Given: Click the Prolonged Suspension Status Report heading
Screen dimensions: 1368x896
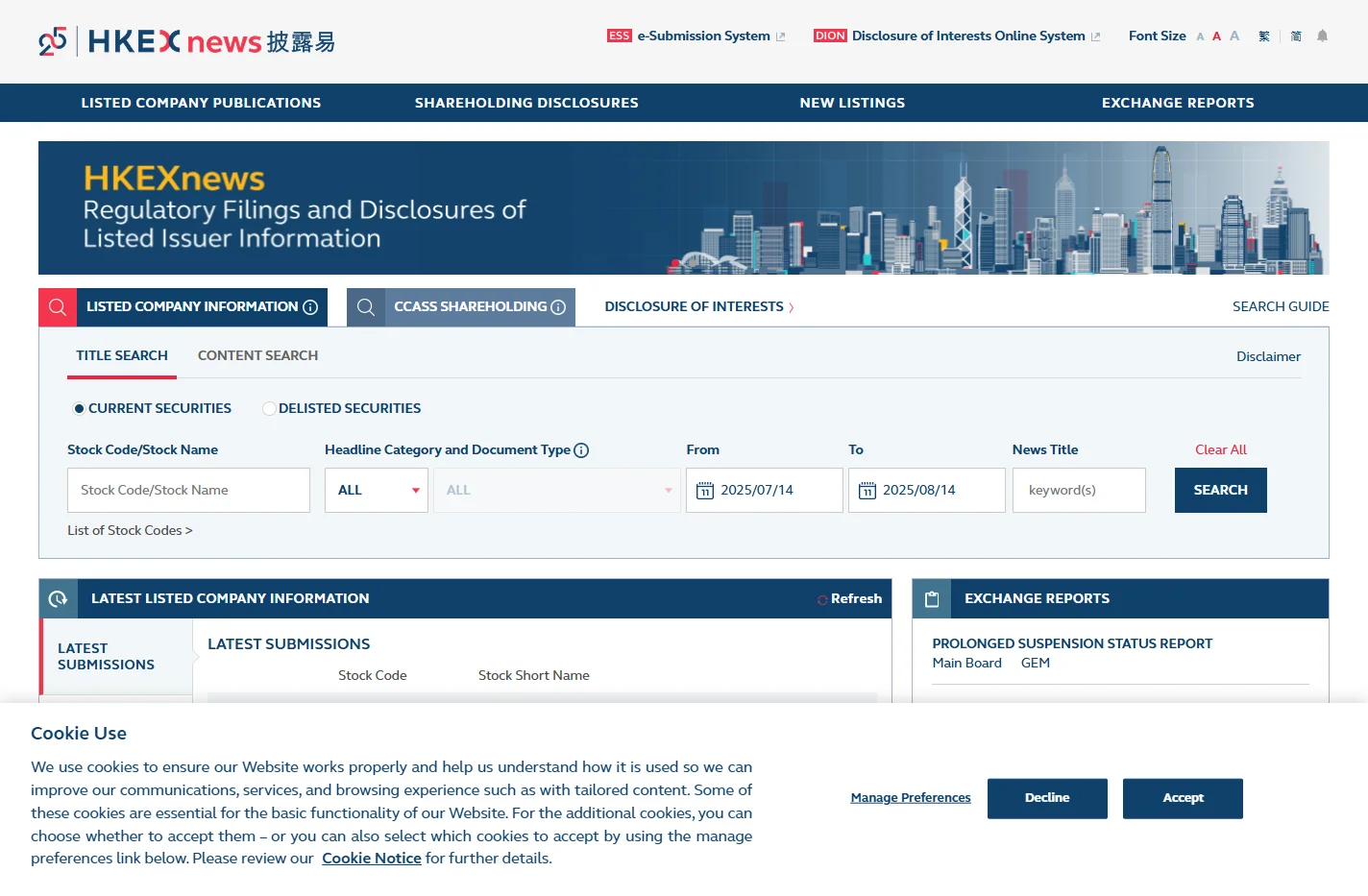Looking at the screenshot, I should click(1072, 644).
